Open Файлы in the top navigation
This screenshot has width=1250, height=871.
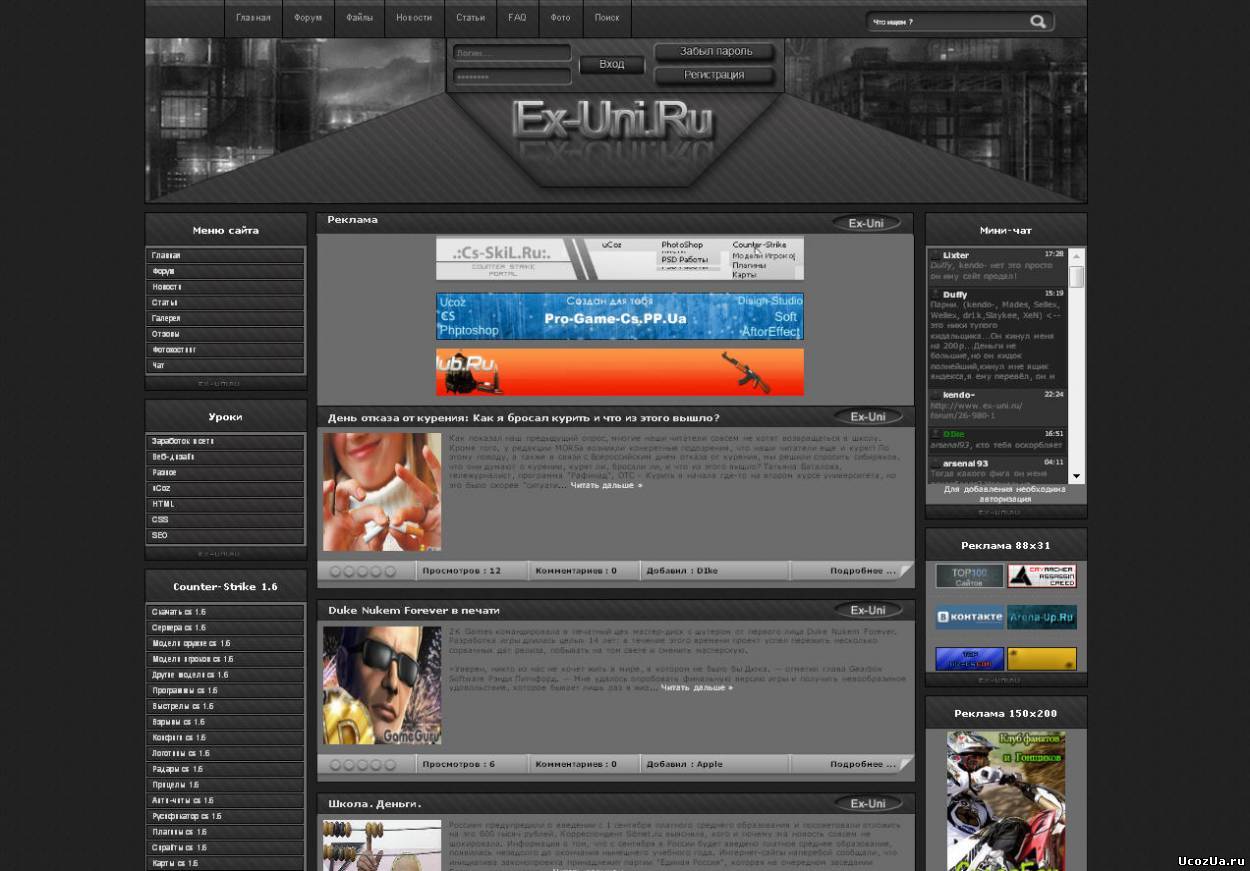(x=360, y=18)
